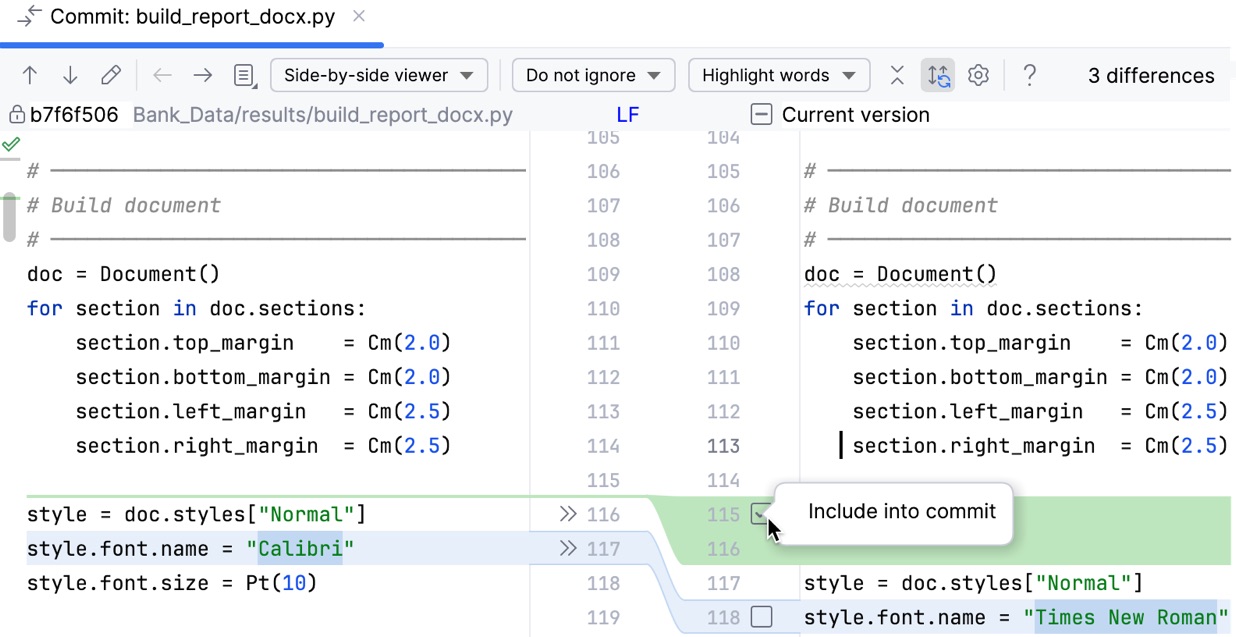
Task: Apply change arrows at line 116
Action: coord(568,514)
